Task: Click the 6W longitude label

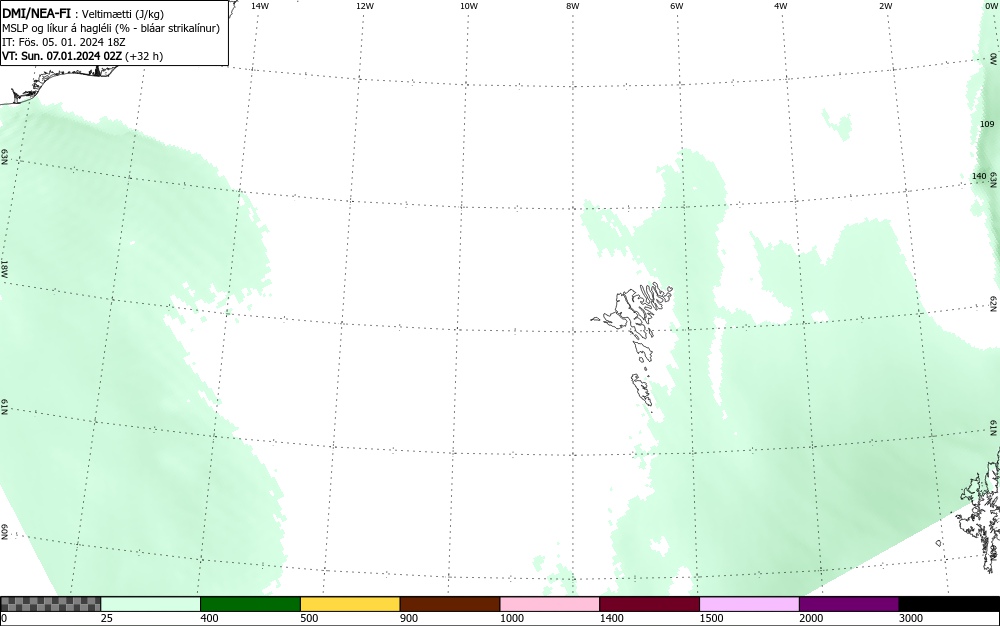Action: coord(677,6)
